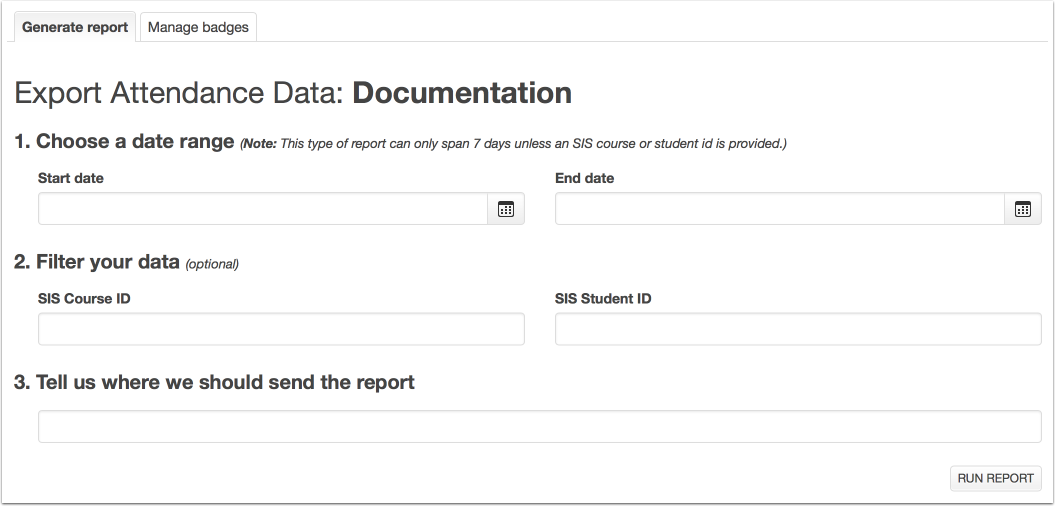Open the Start date calendar picker icon
1055x506 pixels.
(506, 209)
